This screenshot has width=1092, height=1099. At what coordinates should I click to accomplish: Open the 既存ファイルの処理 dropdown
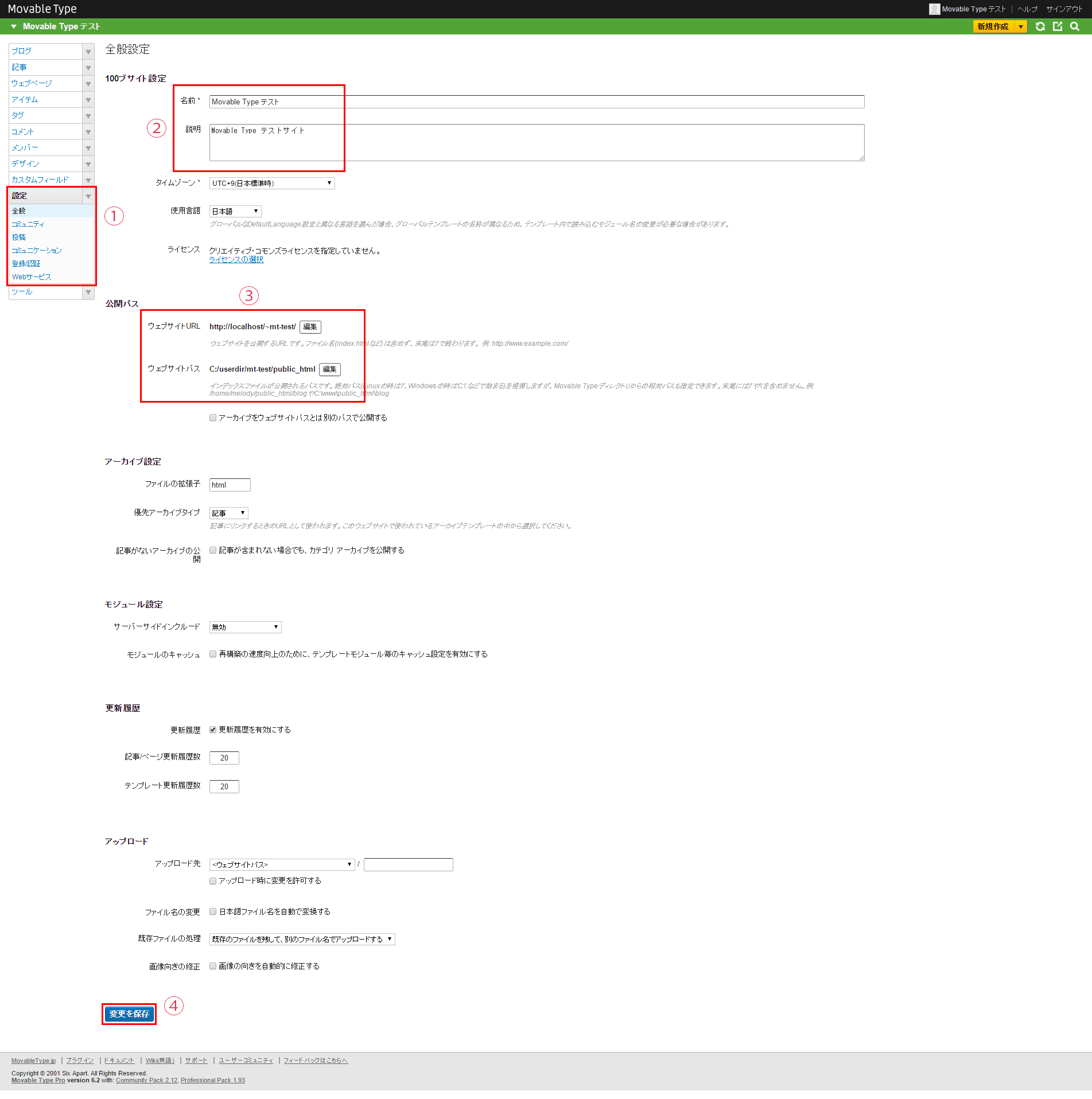pos(302,939)
